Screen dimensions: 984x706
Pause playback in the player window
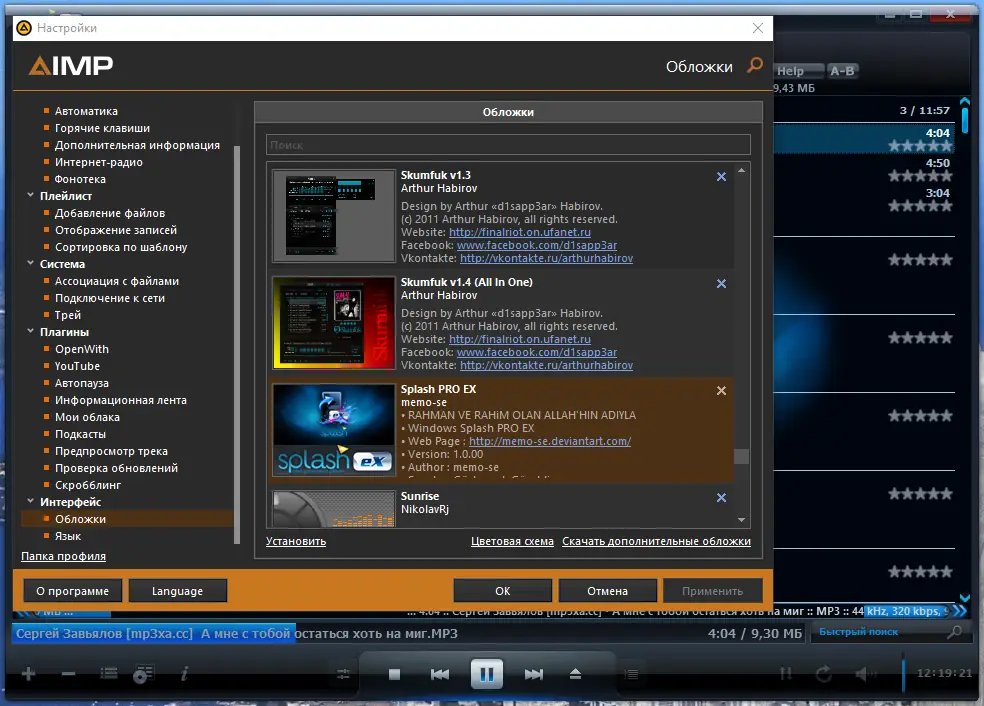(x=486, y=674)
